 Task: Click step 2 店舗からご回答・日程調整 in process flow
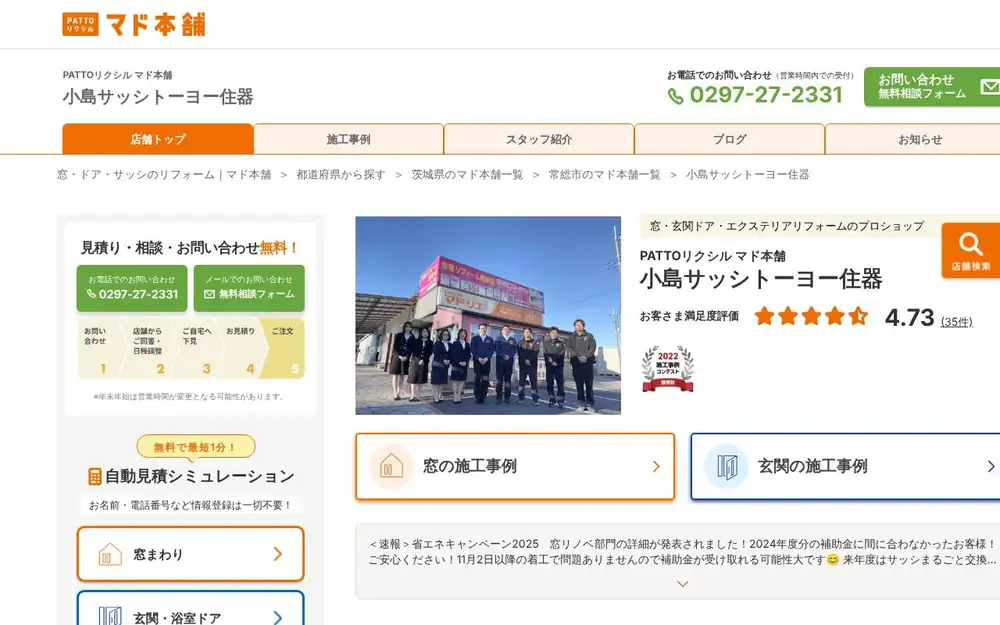point(148,349)
